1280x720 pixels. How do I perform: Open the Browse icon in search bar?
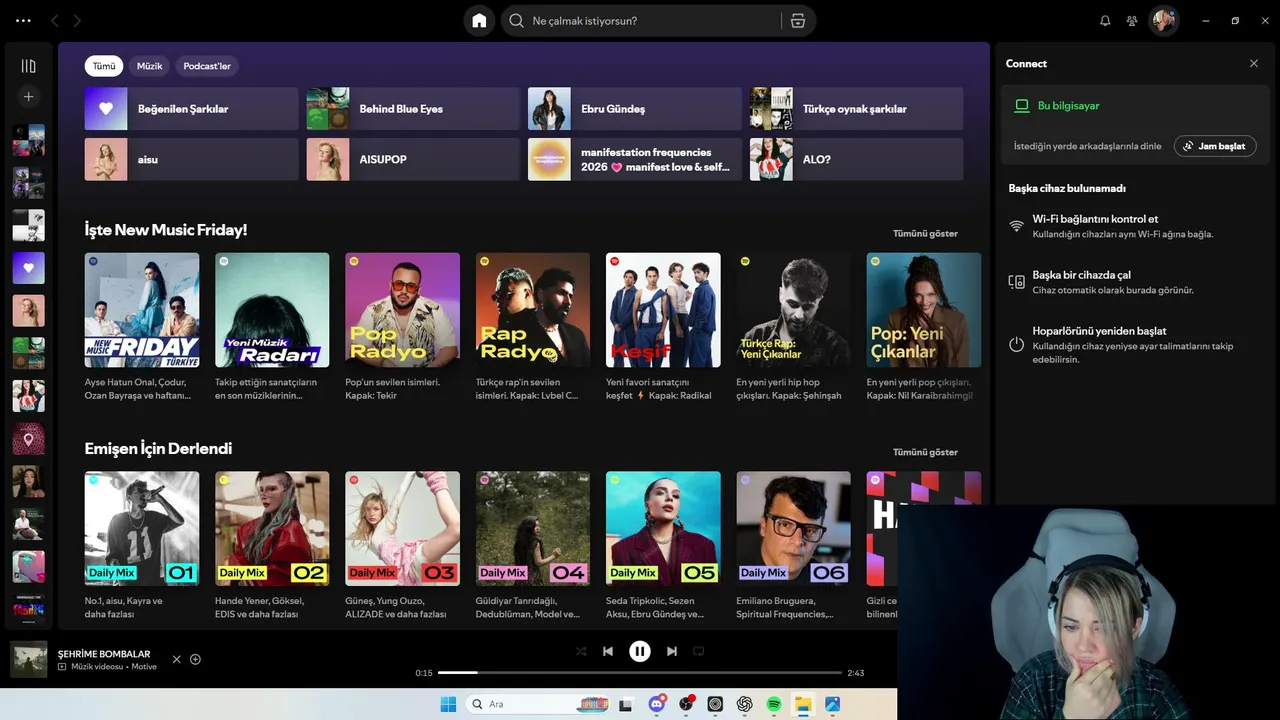point(797,21)
